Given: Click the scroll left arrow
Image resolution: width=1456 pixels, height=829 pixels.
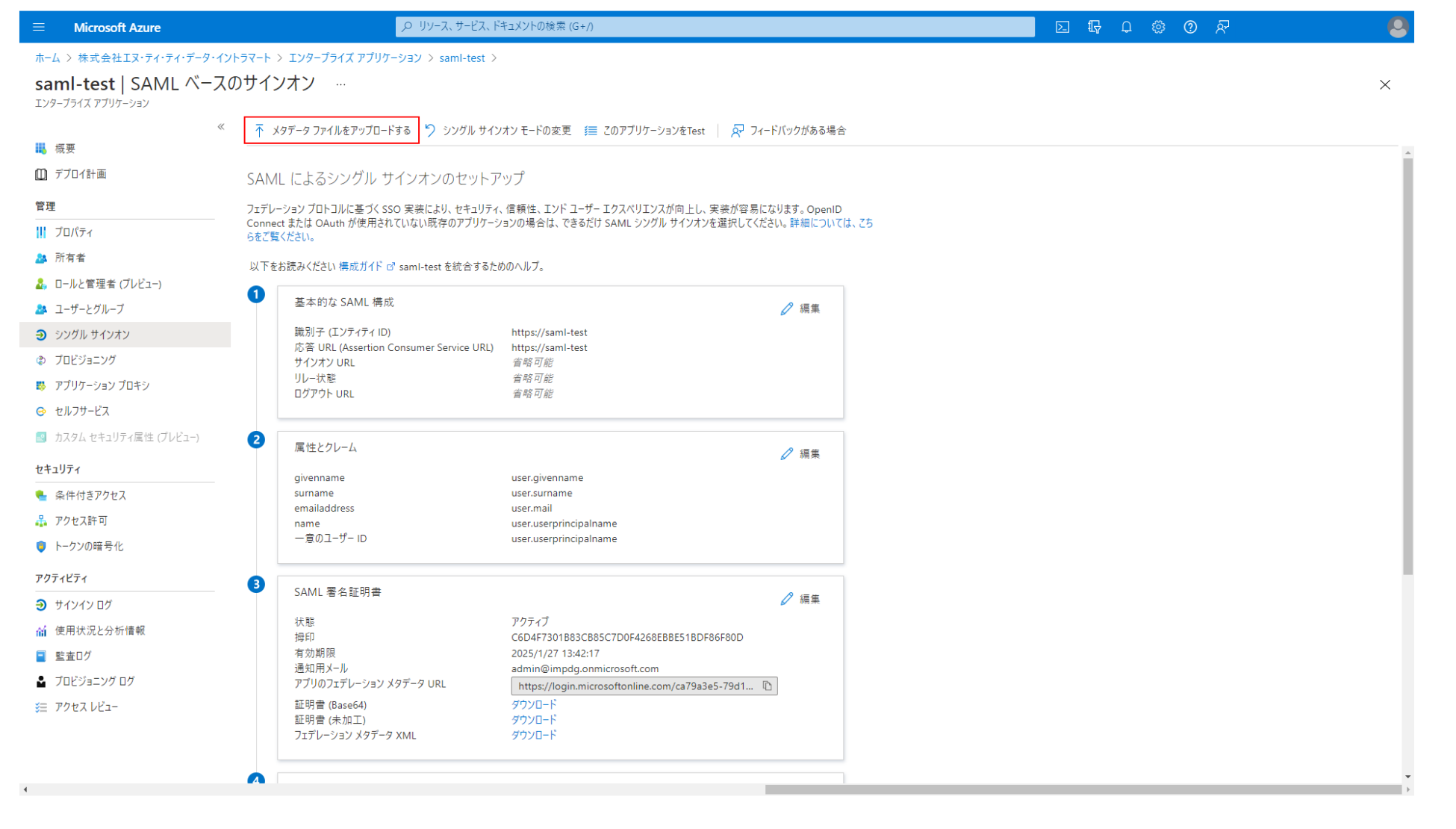Looking at the screenshot, I should tap(25, 789).
